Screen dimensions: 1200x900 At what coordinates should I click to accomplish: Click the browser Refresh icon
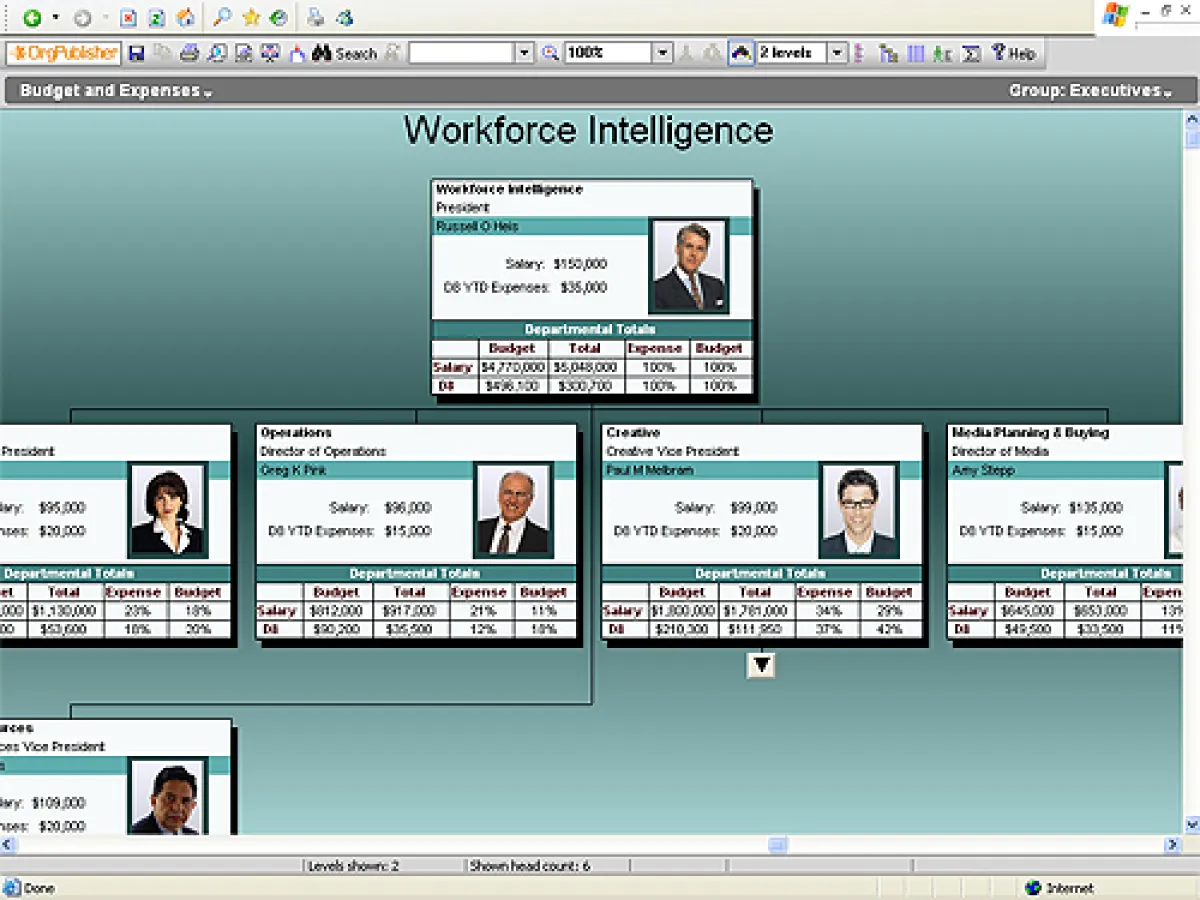coord(157,18)
